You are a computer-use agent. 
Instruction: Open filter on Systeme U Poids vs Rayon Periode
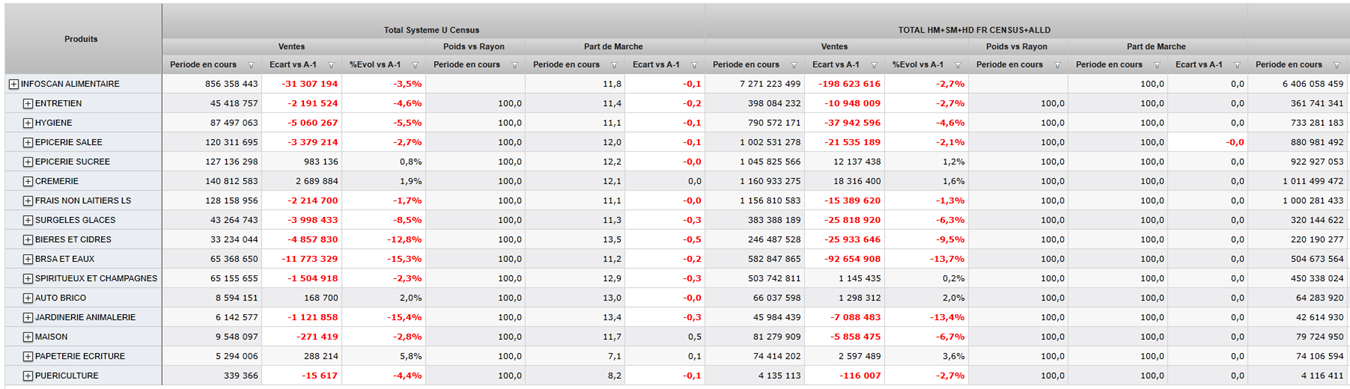pos(515,65)
